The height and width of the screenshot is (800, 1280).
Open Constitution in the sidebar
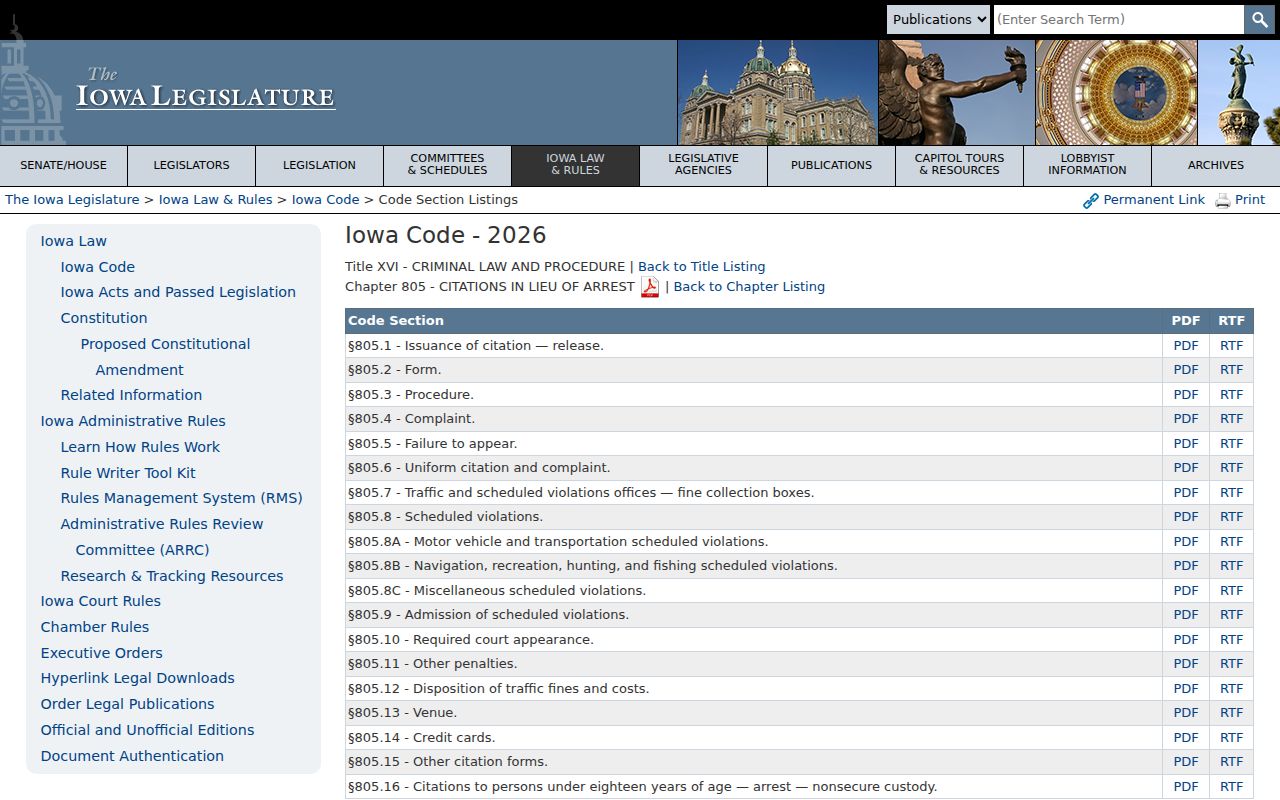(104, 318)
